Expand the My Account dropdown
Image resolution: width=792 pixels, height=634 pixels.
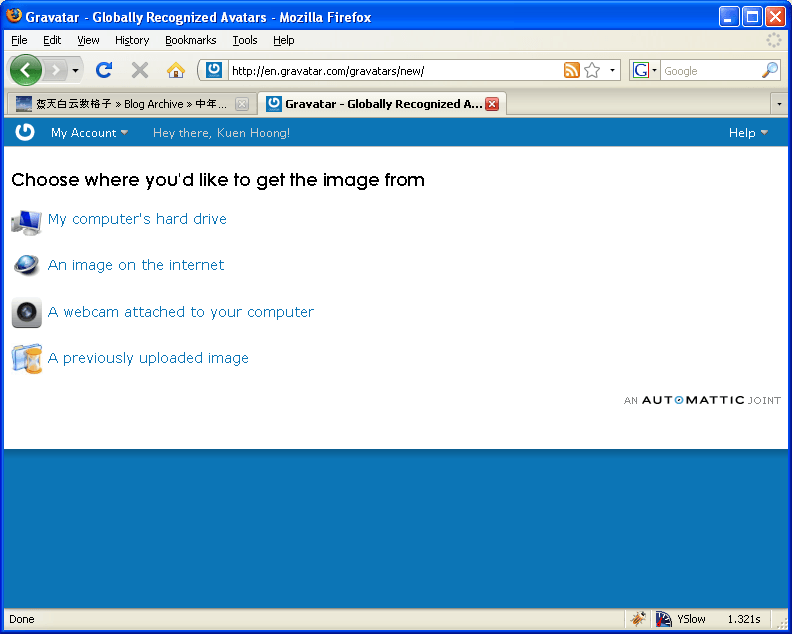click(x=89, y=133)
